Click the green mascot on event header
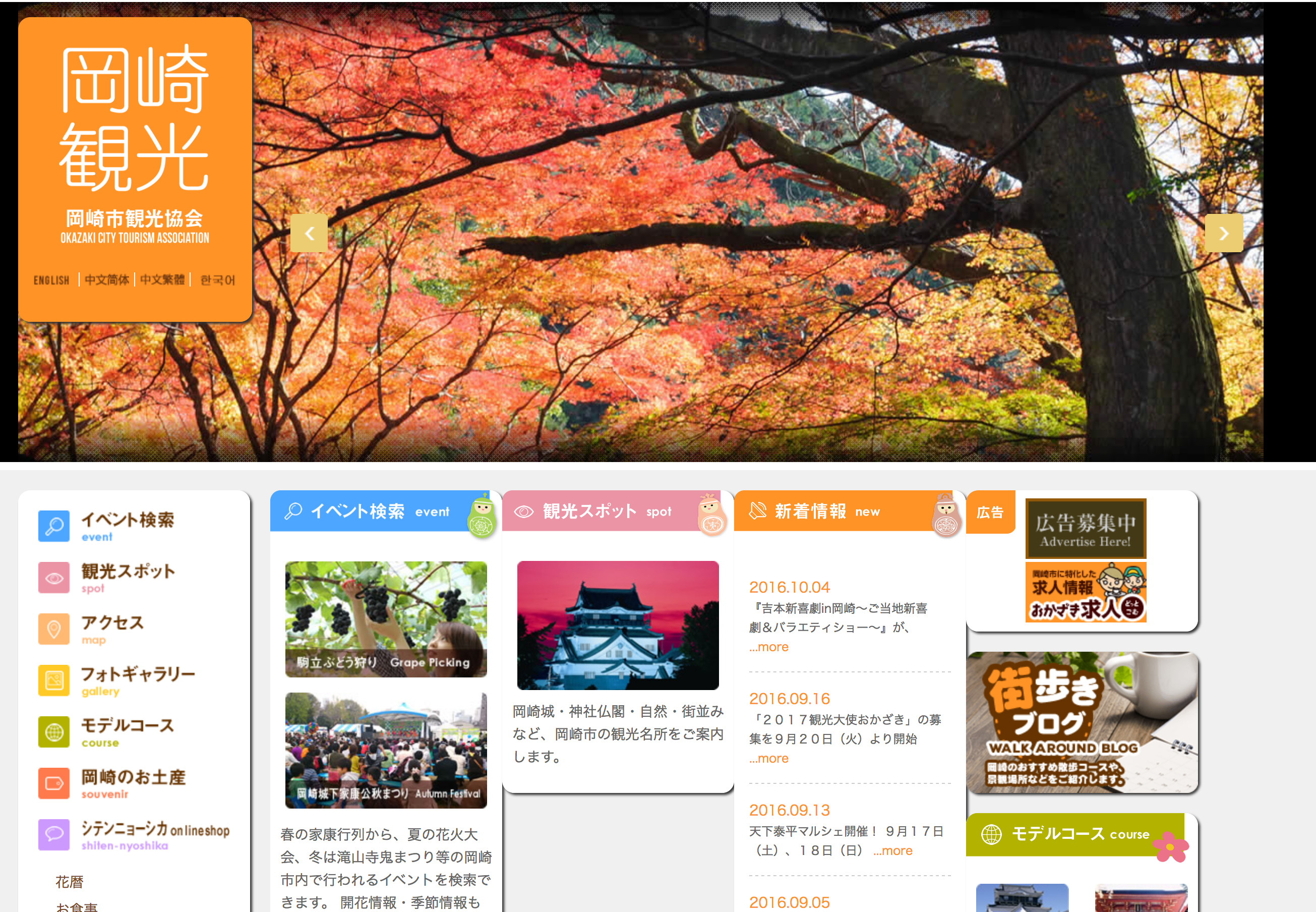The height and width of the screenshot is (912, 1316). (x=482, y=517)
